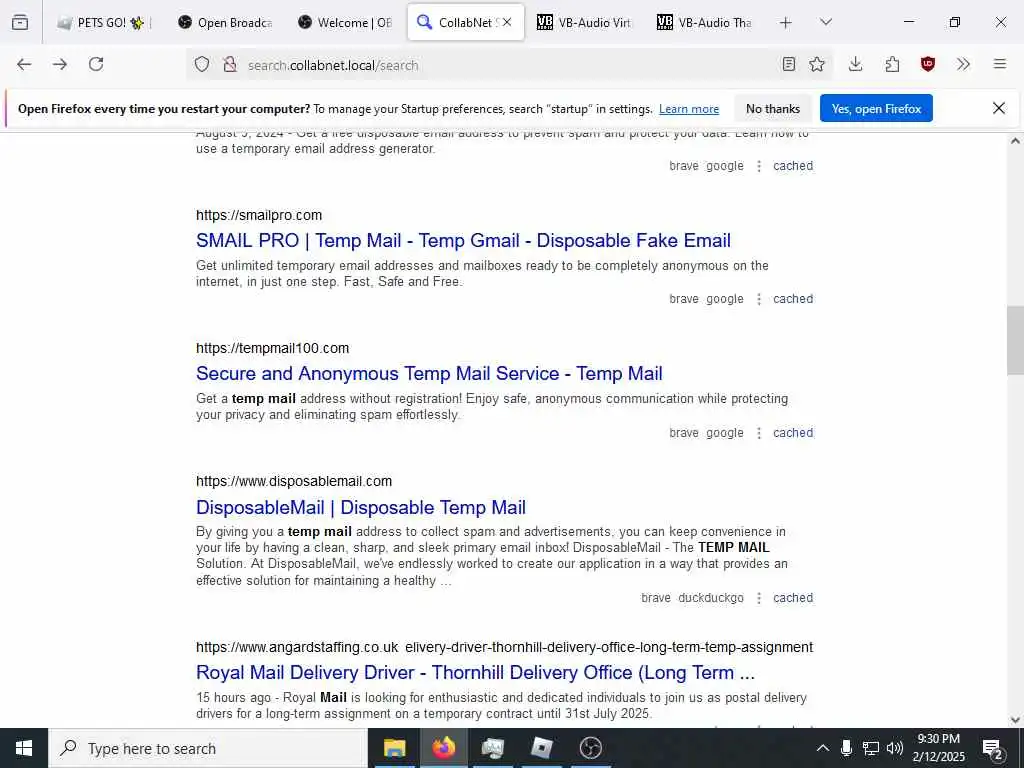Reload the current page
Viewport: 1024px width, 768px height.
[96, 64]
